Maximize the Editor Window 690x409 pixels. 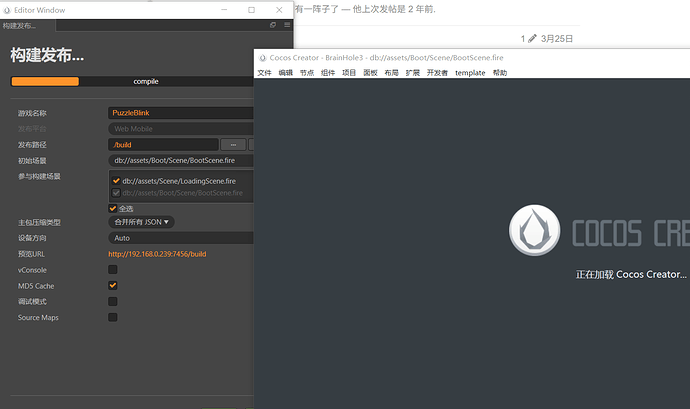point(251,10)
